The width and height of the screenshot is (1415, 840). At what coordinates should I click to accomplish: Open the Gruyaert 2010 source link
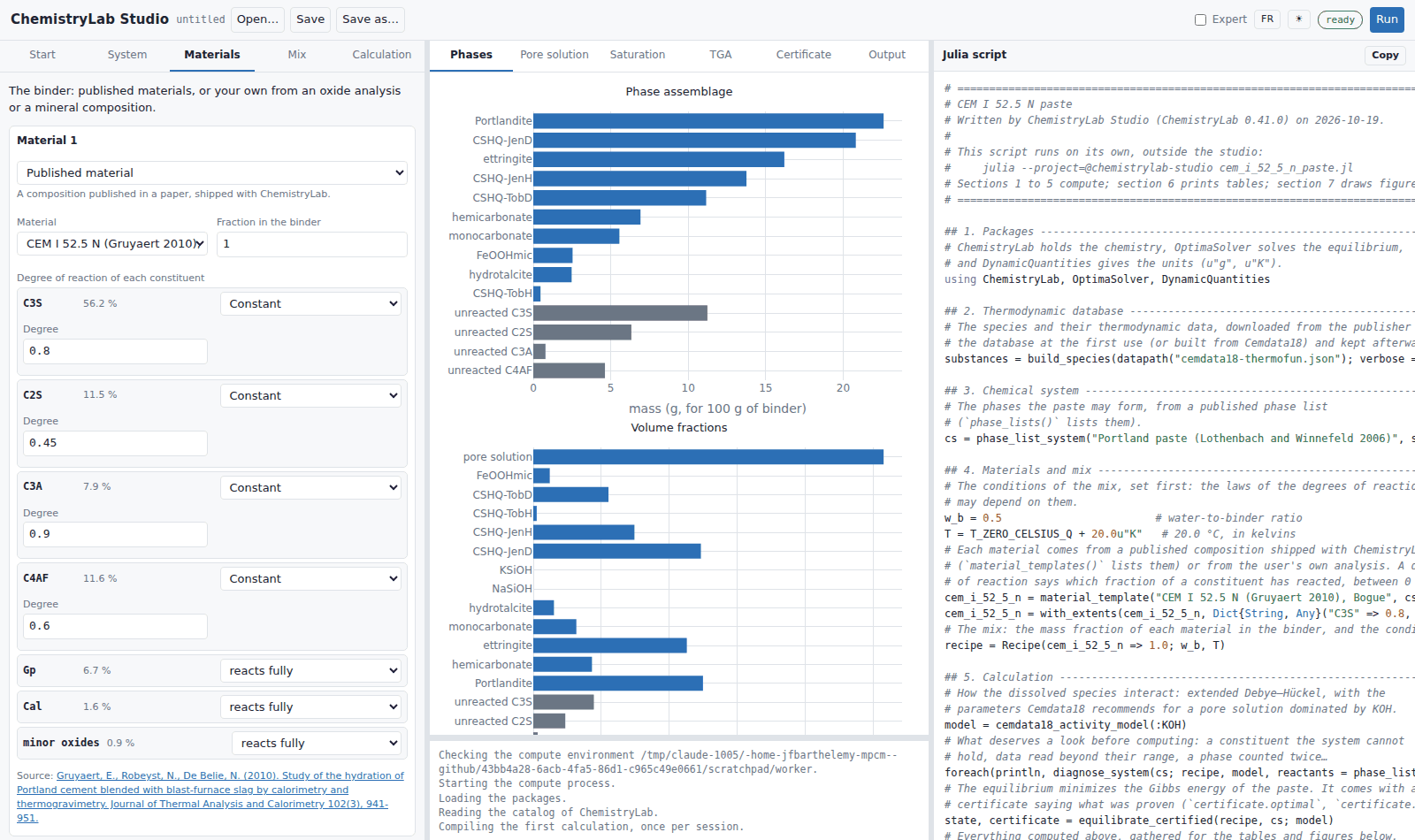click(x=210, y=797)
